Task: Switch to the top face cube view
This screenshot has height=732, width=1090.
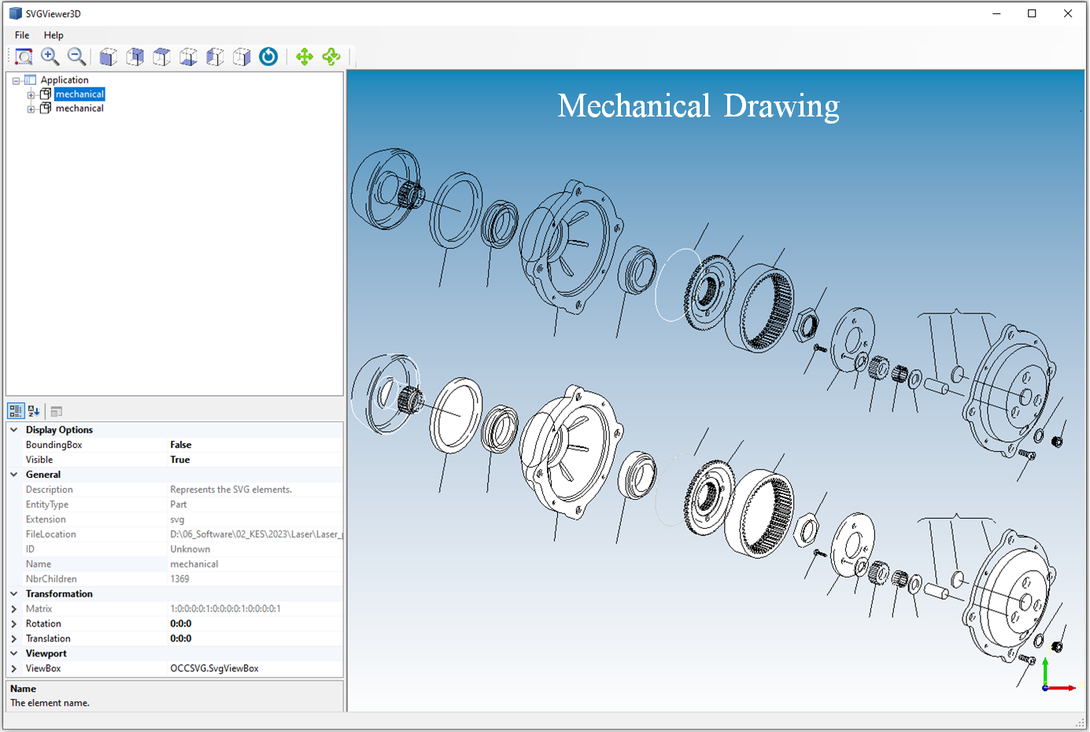Action: point(161,57)
